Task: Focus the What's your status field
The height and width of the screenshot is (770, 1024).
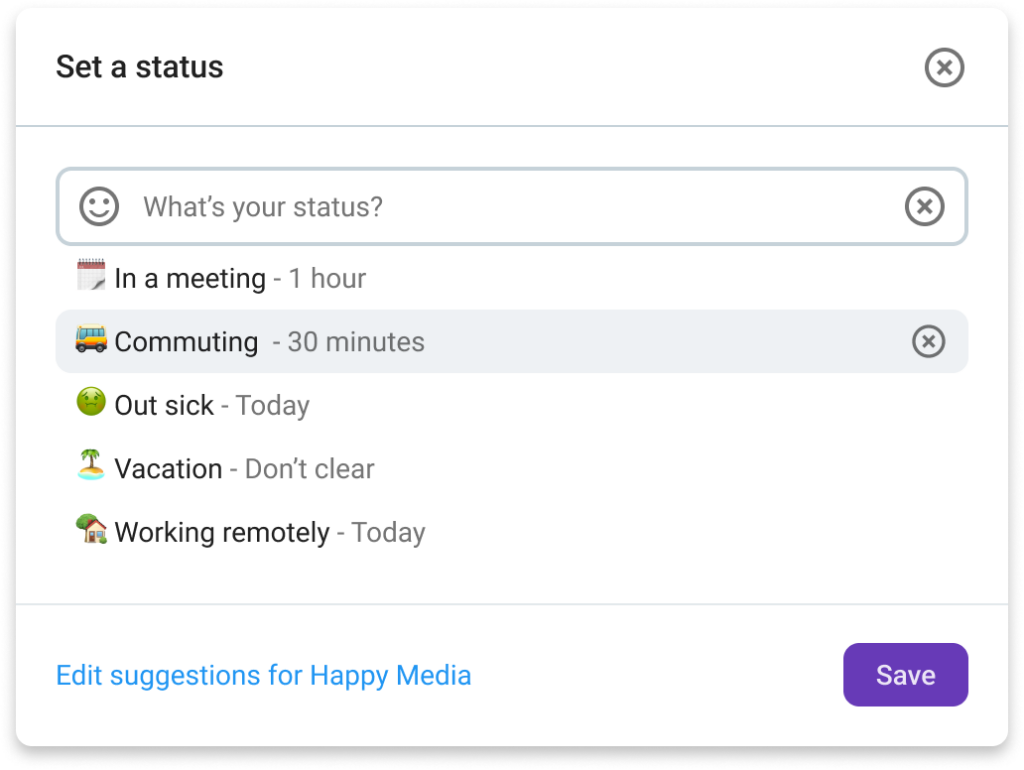Action: 500,207
